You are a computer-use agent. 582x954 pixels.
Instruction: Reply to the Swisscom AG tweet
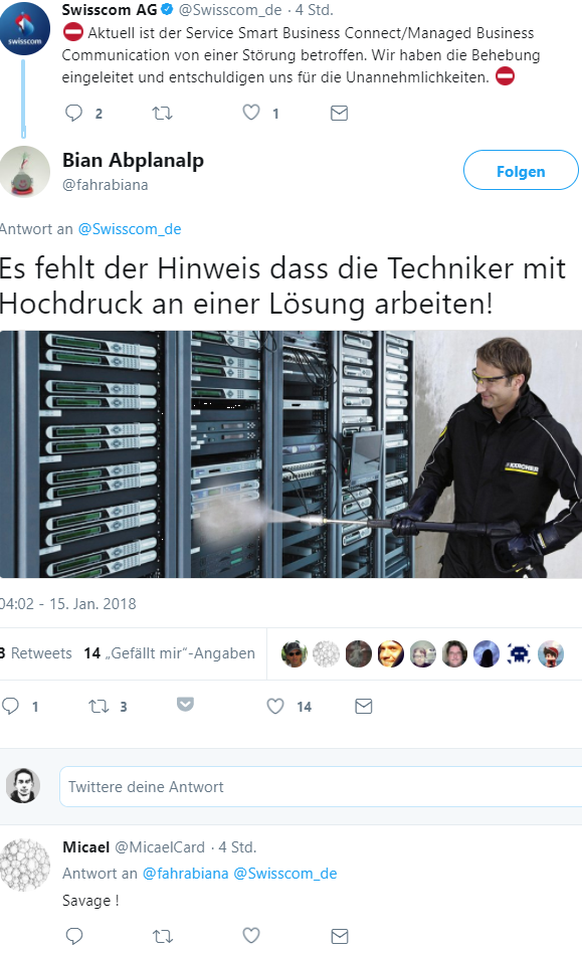click(74, 113)
